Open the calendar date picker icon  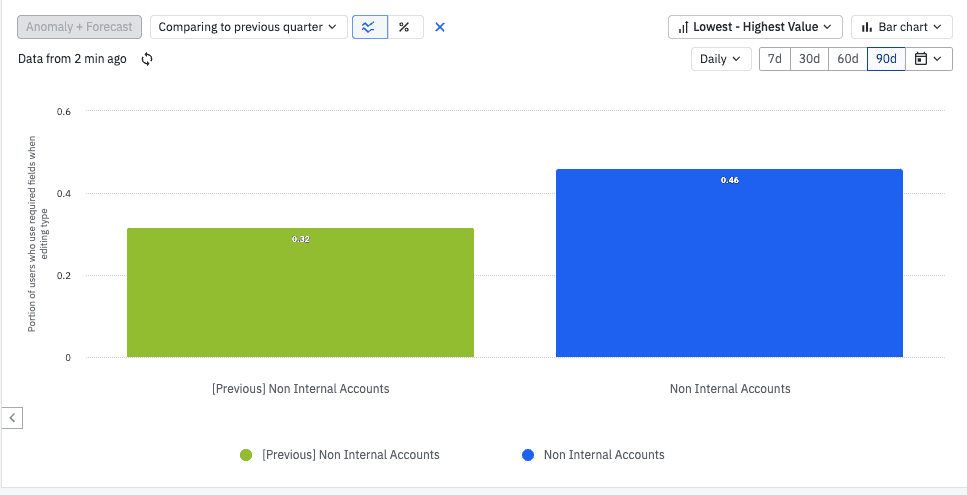click(x=929, y=59)
